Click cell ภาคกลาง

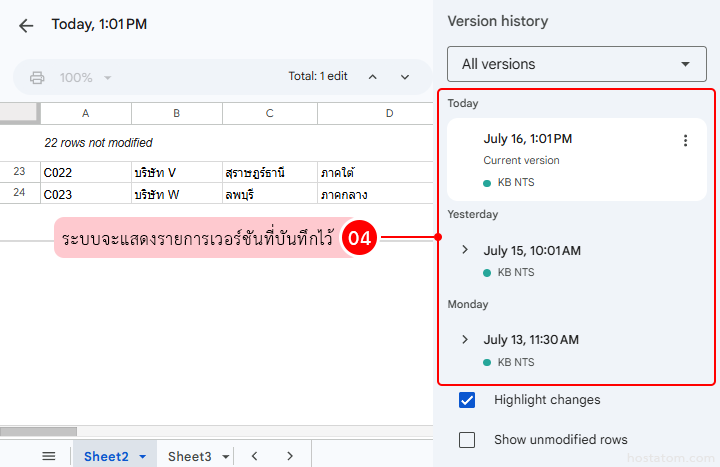tap(376, 194)
